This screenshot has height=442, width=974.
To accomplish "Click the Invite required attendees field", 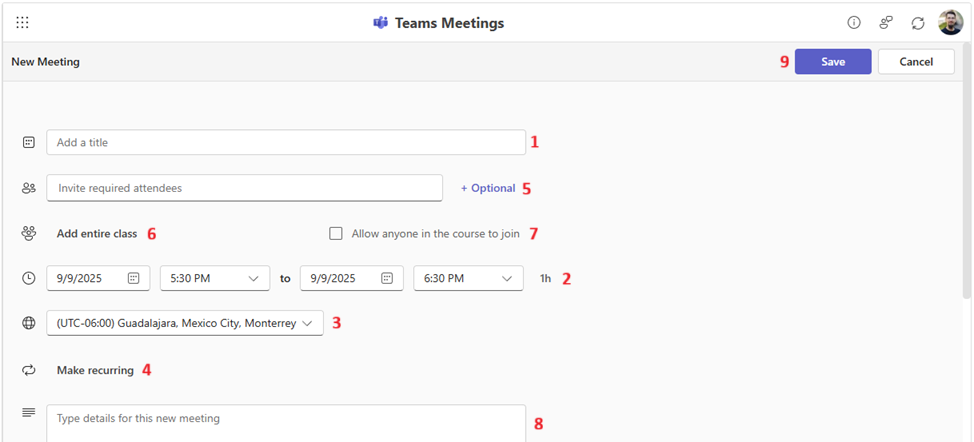I will coord(244,188).
